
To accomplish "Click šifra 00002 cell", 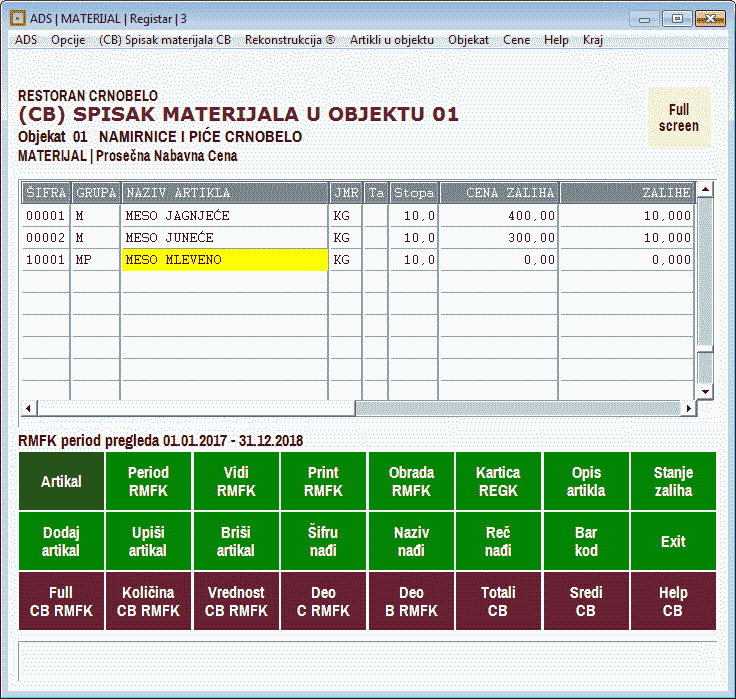I will [x=46, y=238].
